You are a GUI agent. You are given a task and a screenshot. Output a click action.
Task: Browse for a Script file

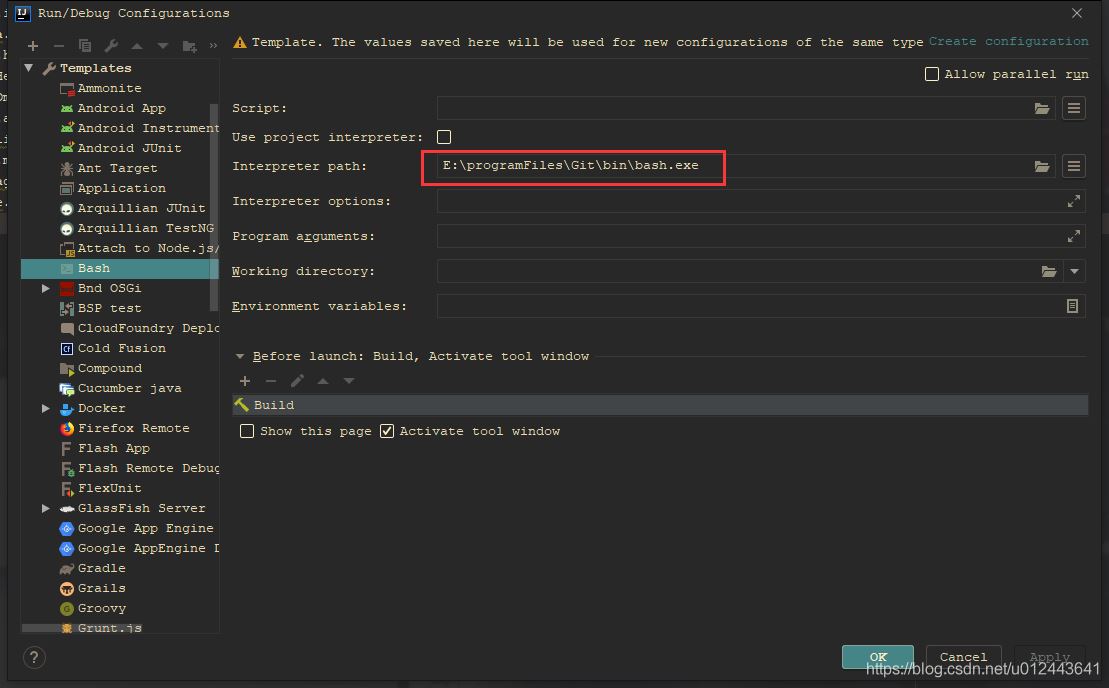point(1043,108)
